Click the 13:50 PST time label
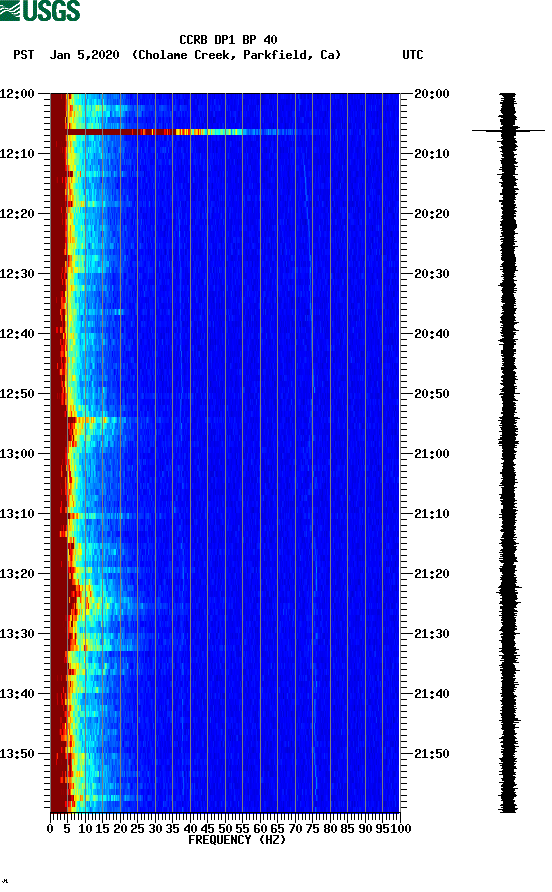 [17, 754]
